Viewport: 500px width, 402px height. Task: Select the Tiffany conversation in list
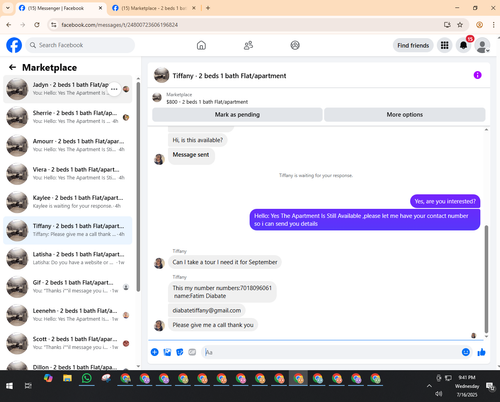click(68, 230)
